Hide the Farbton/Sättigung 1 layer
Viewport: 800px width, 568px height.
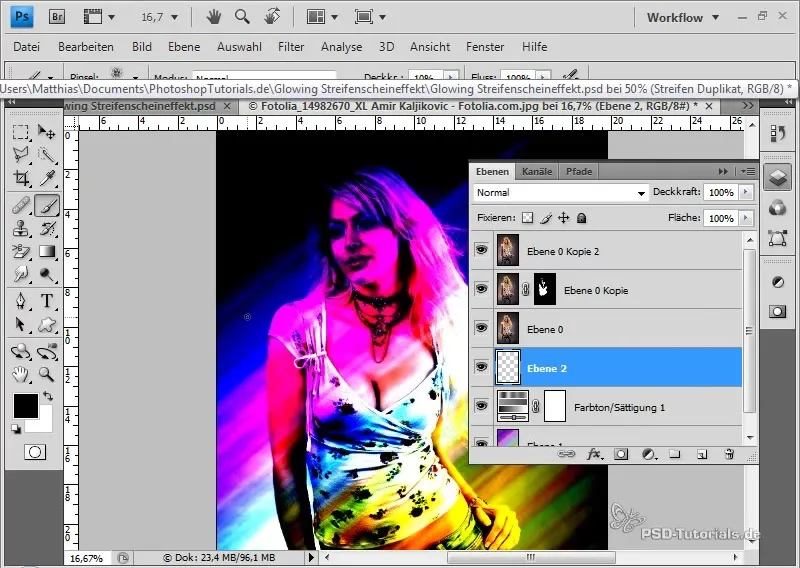[x=481, y=406]
